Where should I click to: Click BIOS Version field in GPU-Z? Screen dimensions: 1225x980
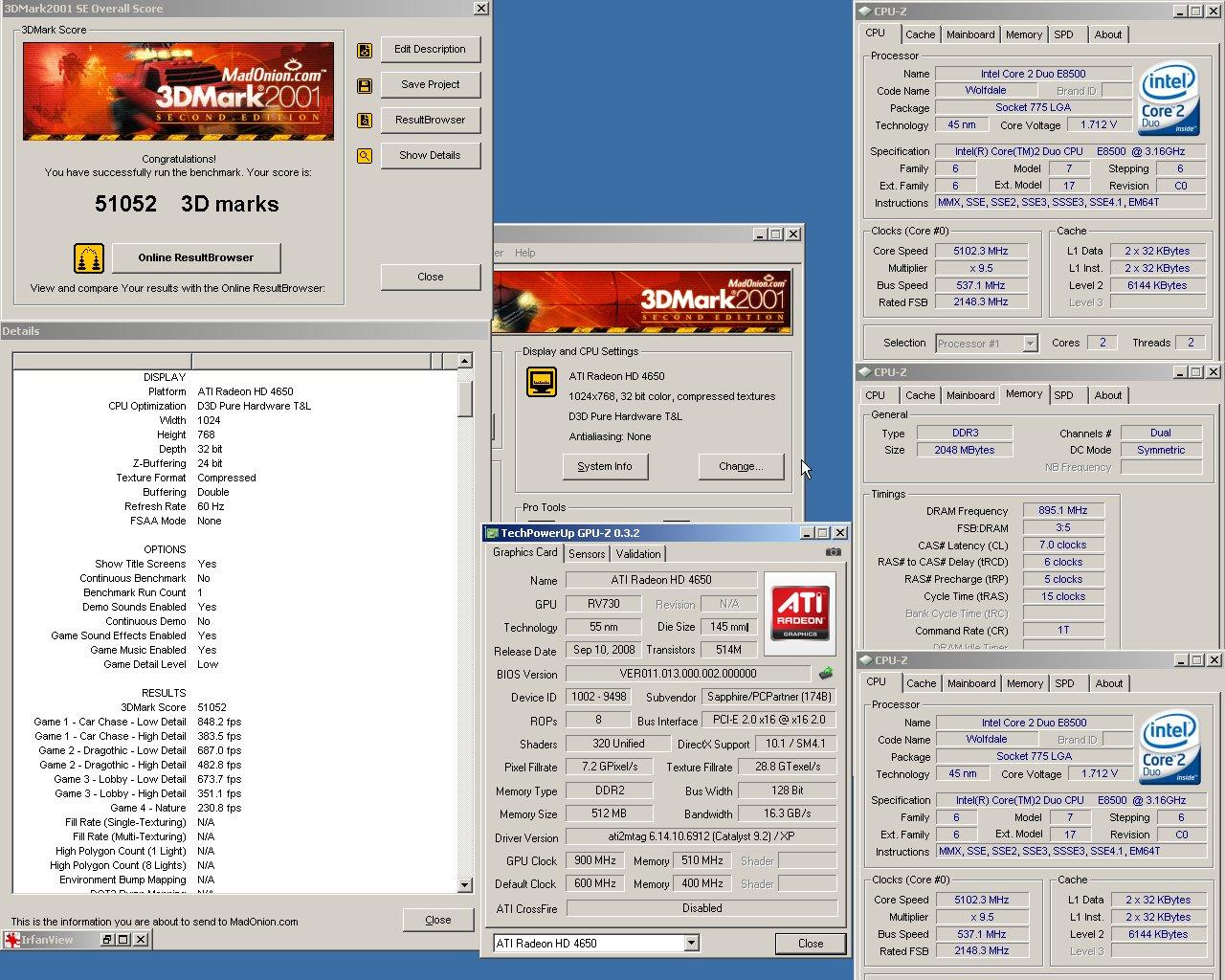(688, 674)
